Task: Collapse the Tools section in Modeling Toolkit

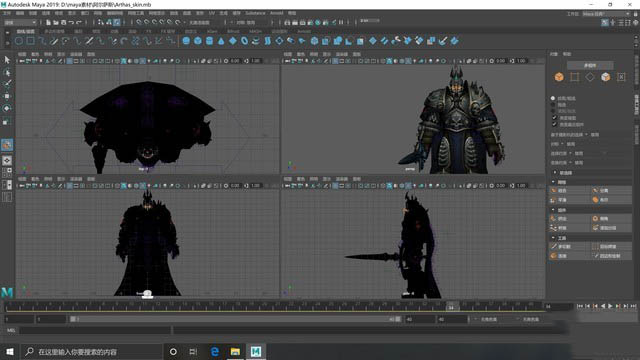Action: pyautogui.click(x=553, y=238)
